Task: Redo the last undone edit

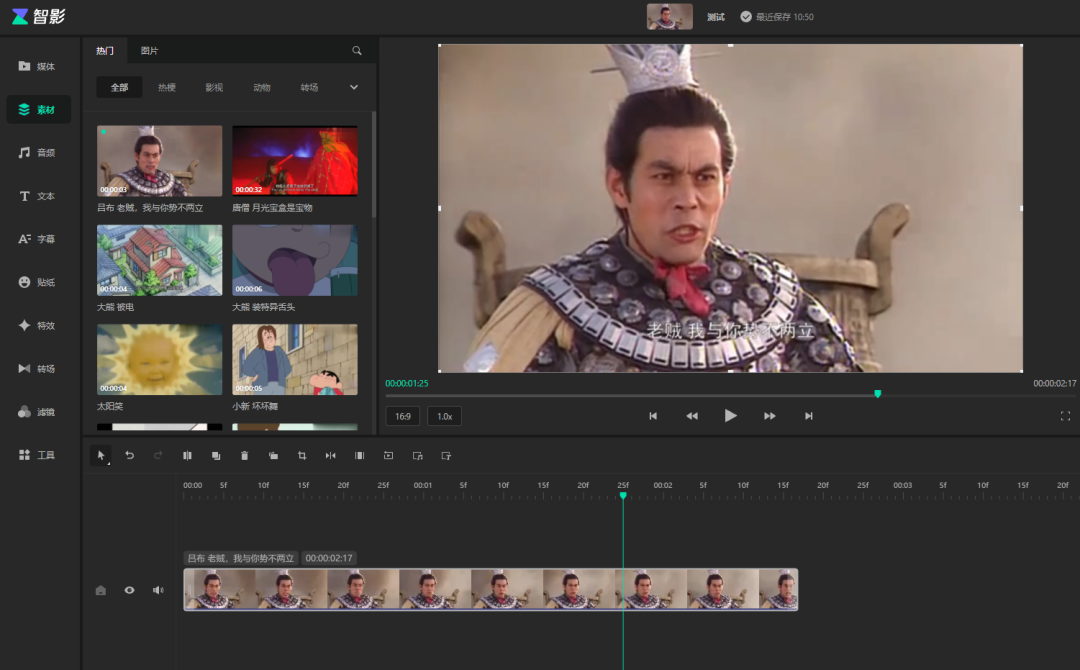Action: click(x=158, y=455)
